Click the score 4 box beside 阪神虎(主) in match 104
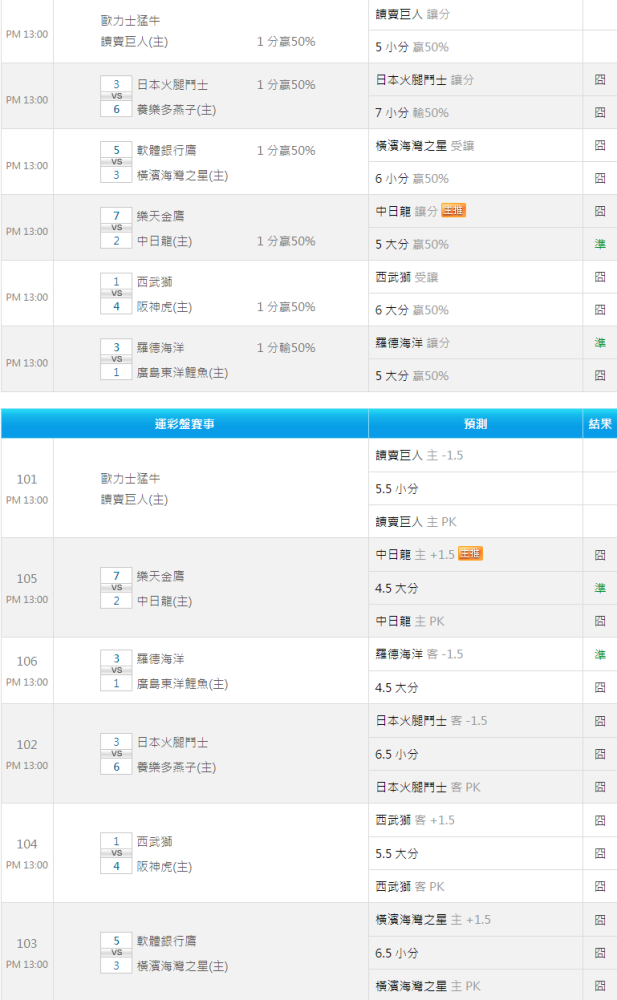617x1000 pixels. [x=116, y=866]
